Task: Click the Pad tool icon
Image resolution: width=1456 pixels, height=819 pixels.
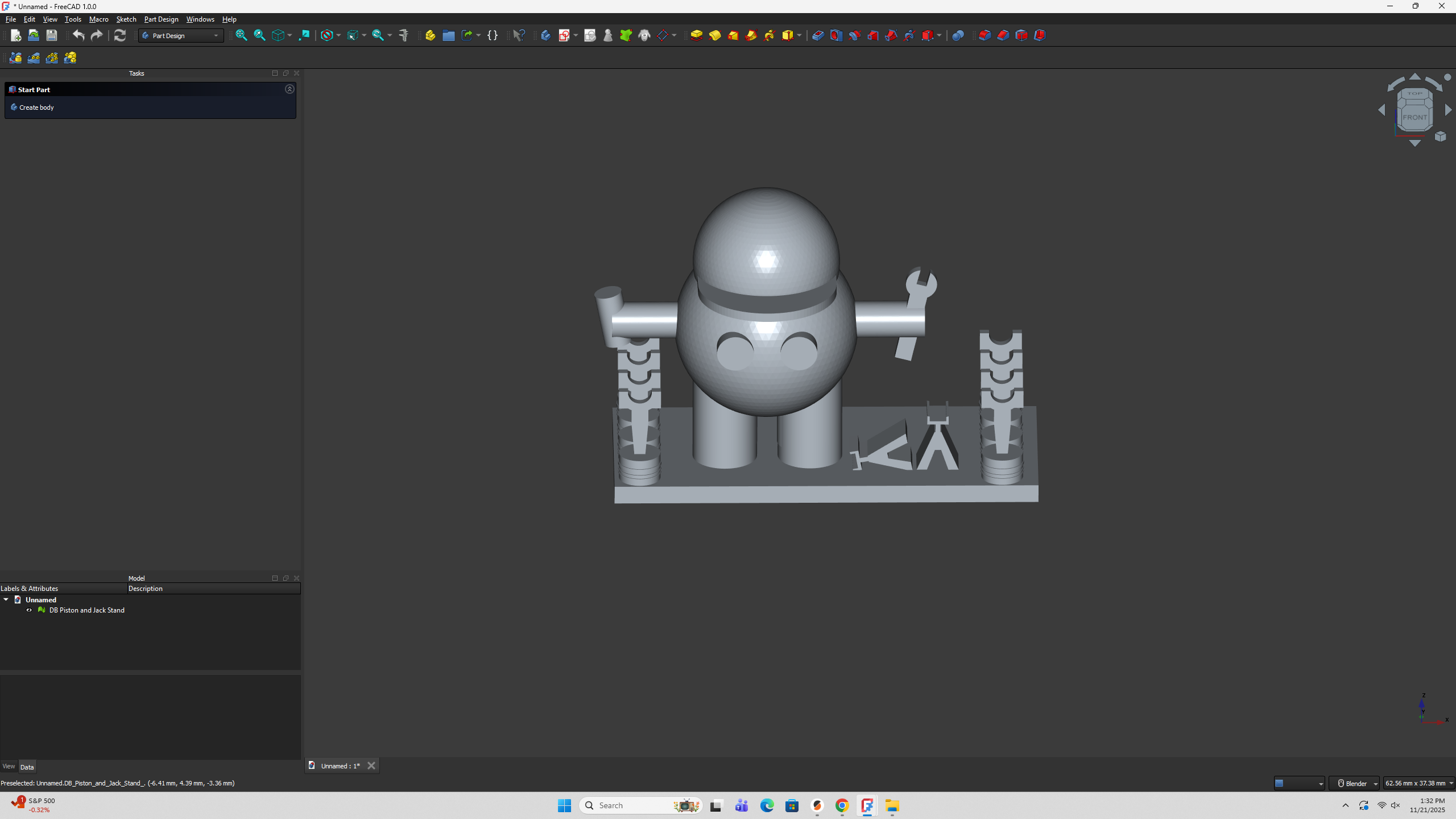Action: [x=696, y=35]
